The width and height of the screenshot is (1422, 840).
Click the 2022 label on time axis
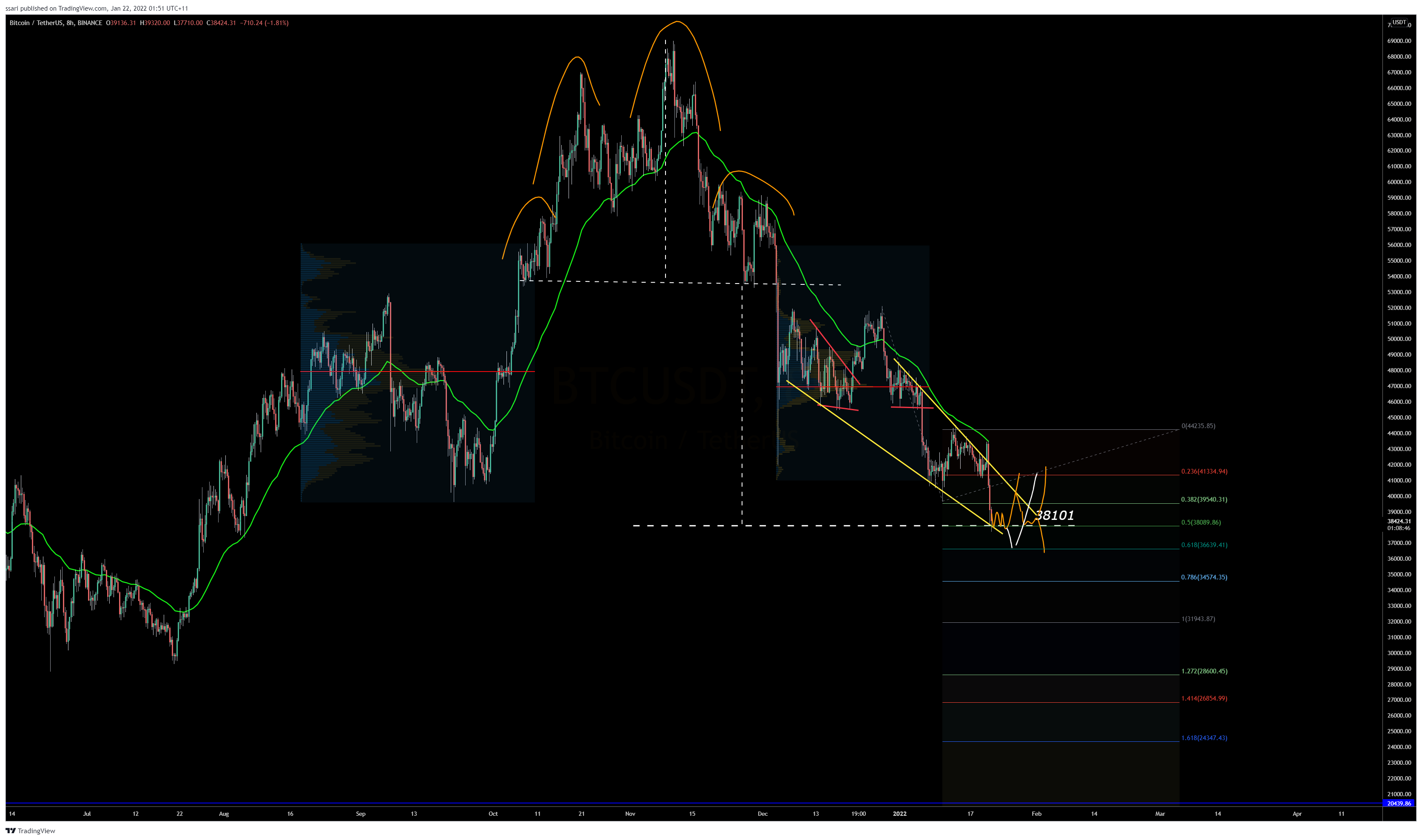pos(899,813)
